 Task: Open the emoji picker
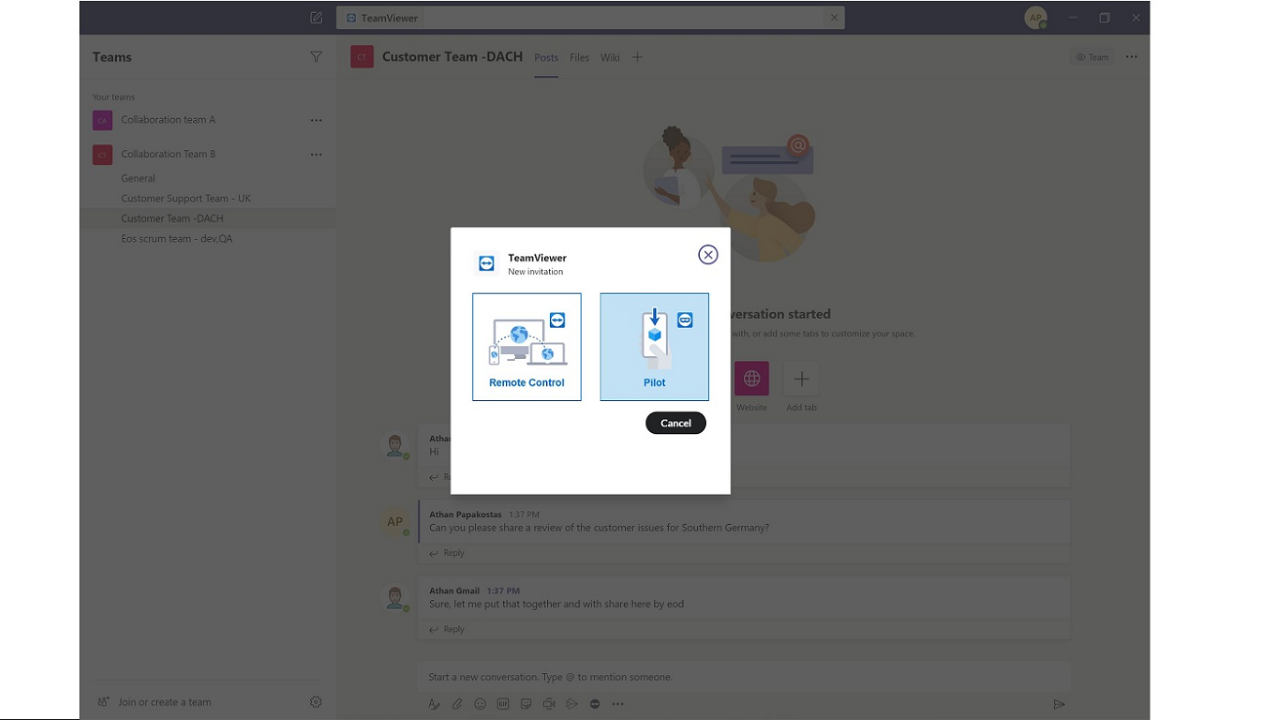[x=480, y=704]
